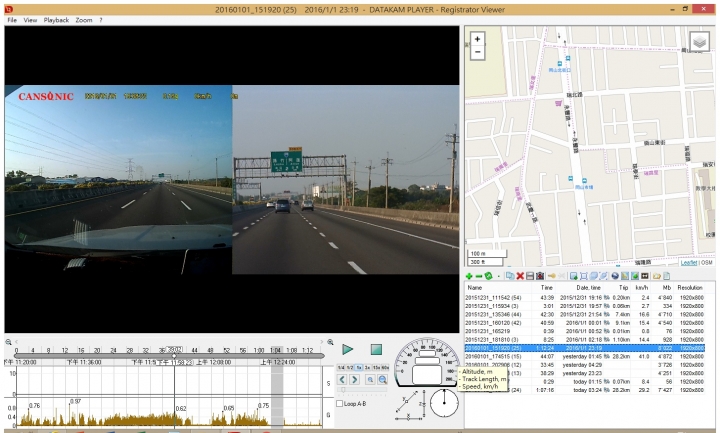Viewport: 720px width, 433px height.
Task: Open the Leaflet link on map
Action: [x=689, y=263]
